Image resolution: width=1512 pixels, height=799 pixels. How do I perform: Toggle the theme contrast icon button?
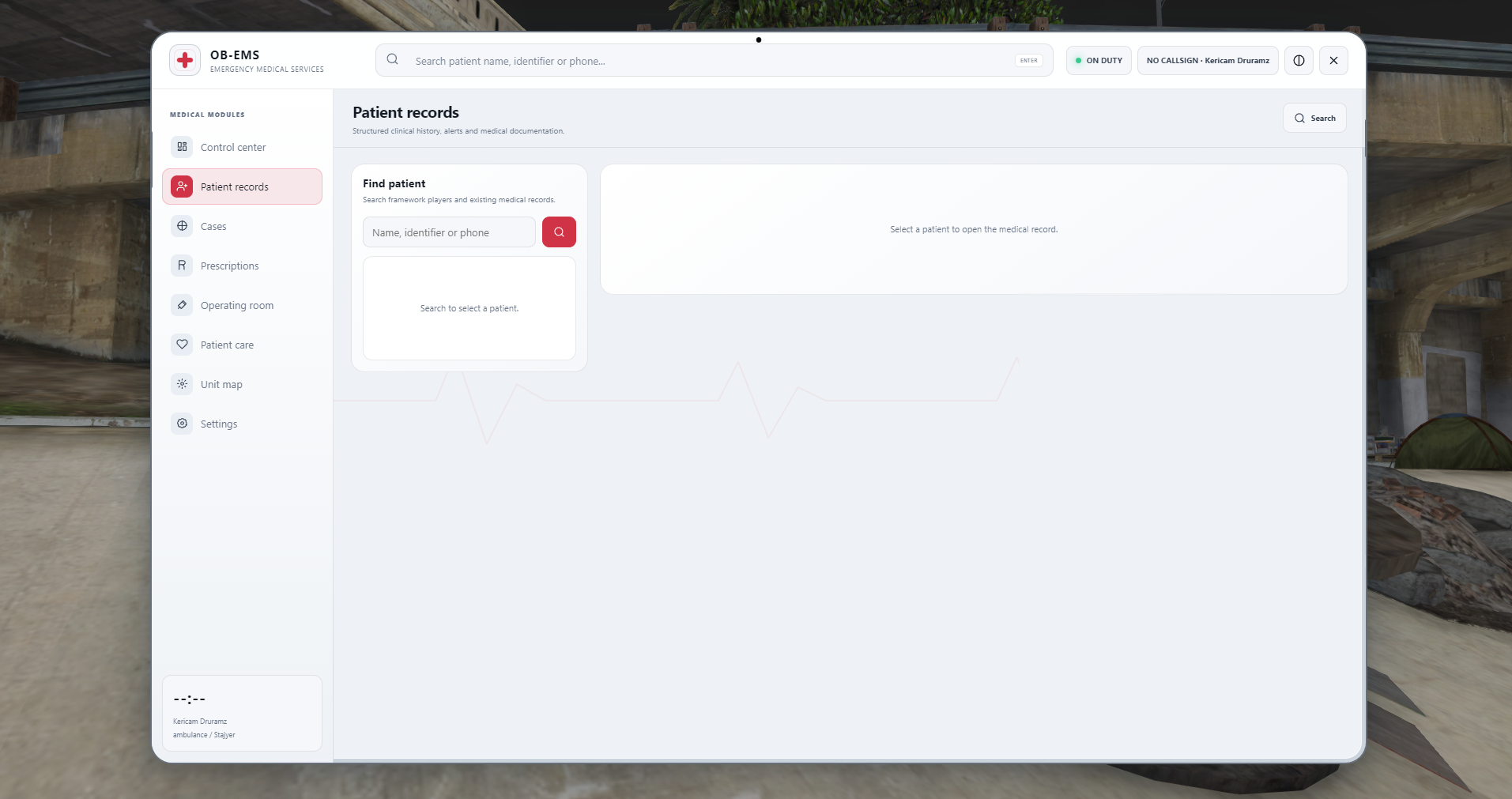point(1299,60)
